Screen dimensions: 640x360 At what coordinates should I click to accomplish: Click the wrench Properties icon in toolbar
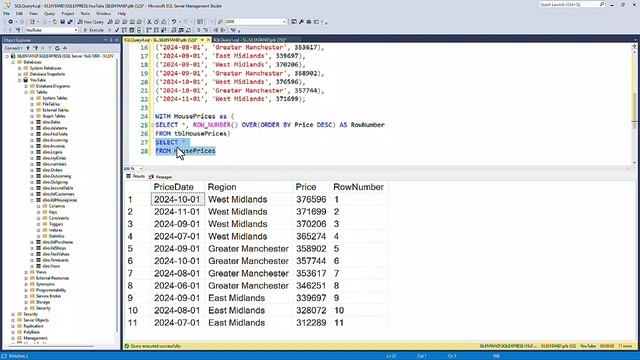[x=301, y=22]
